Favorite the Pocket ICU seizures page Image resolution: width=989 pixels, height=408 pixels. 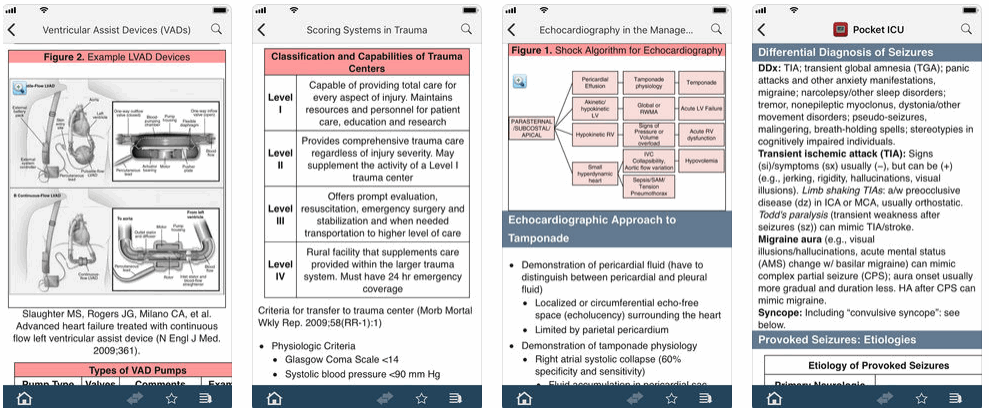(x=921, y=398)
